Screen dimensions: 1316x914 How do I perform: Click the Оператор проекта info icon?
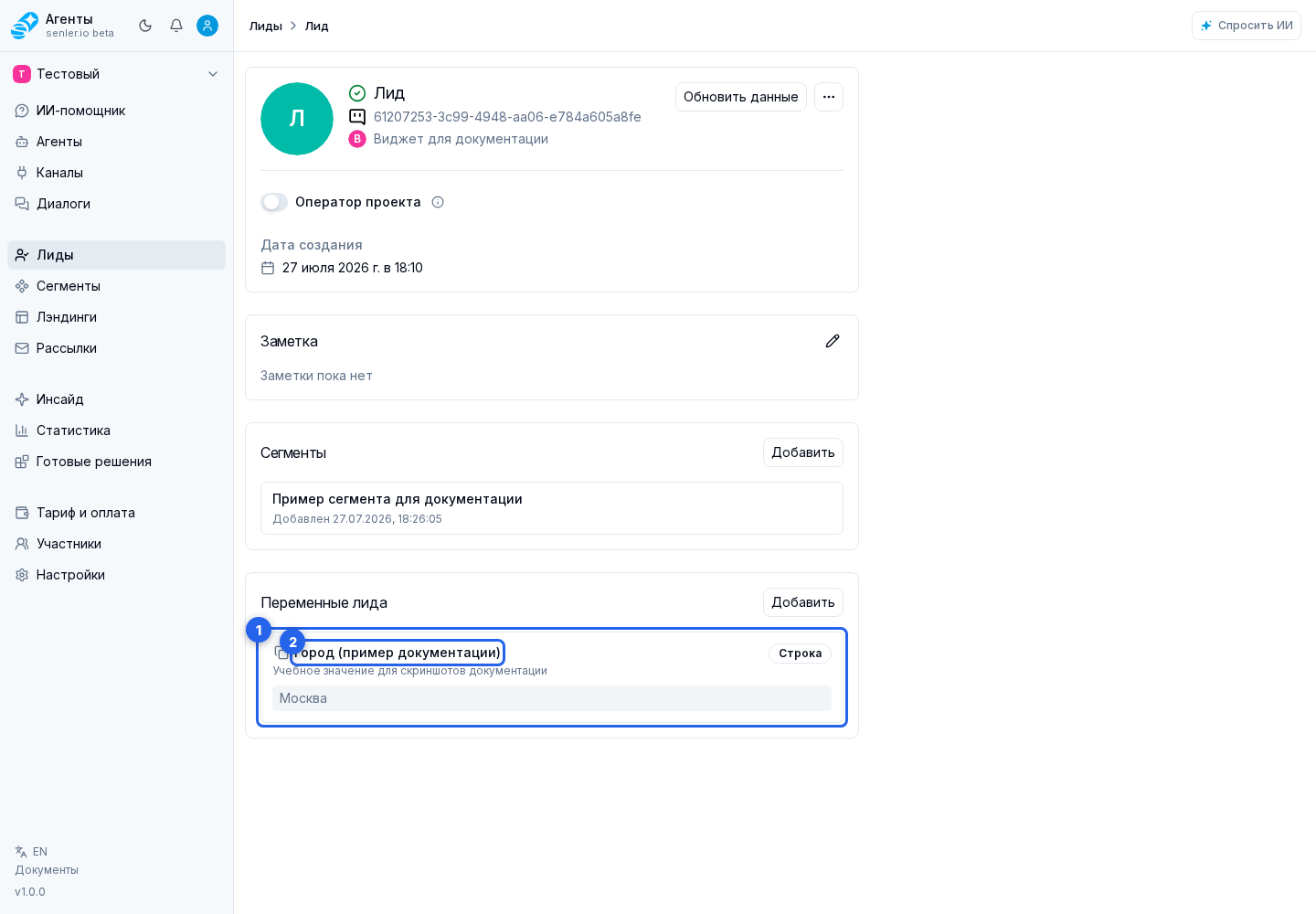(x=438, y=202)
